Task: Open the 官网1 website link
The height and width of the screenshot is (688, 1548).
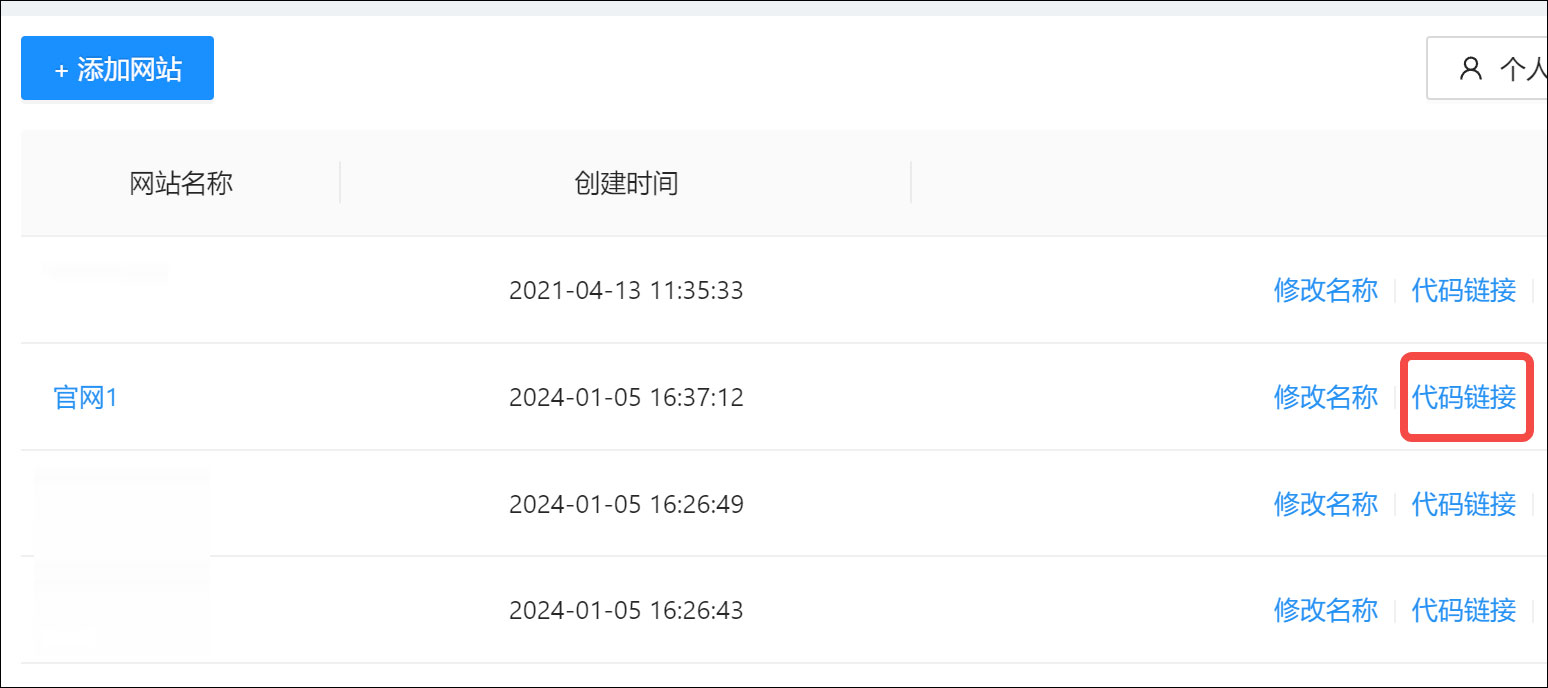Action: point(86,397)
